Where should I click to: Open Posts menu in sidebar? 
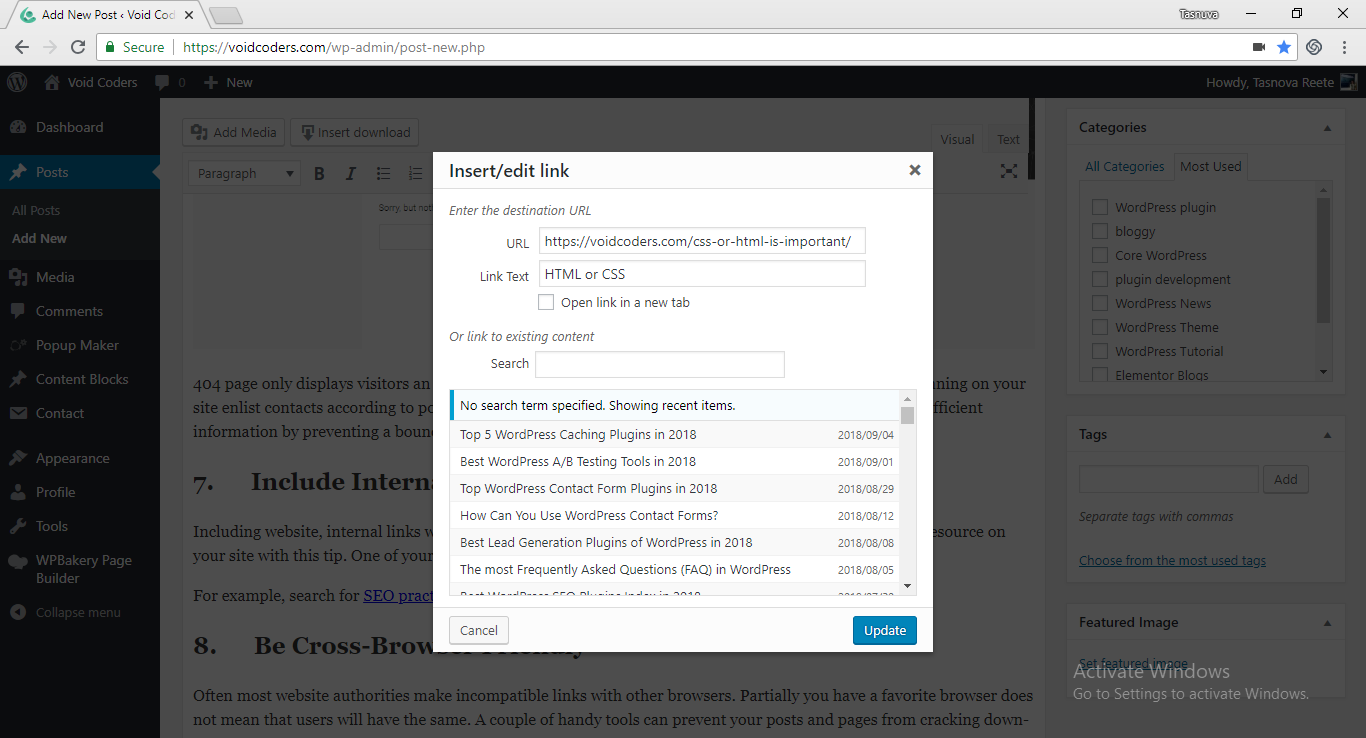click(80, 172)
